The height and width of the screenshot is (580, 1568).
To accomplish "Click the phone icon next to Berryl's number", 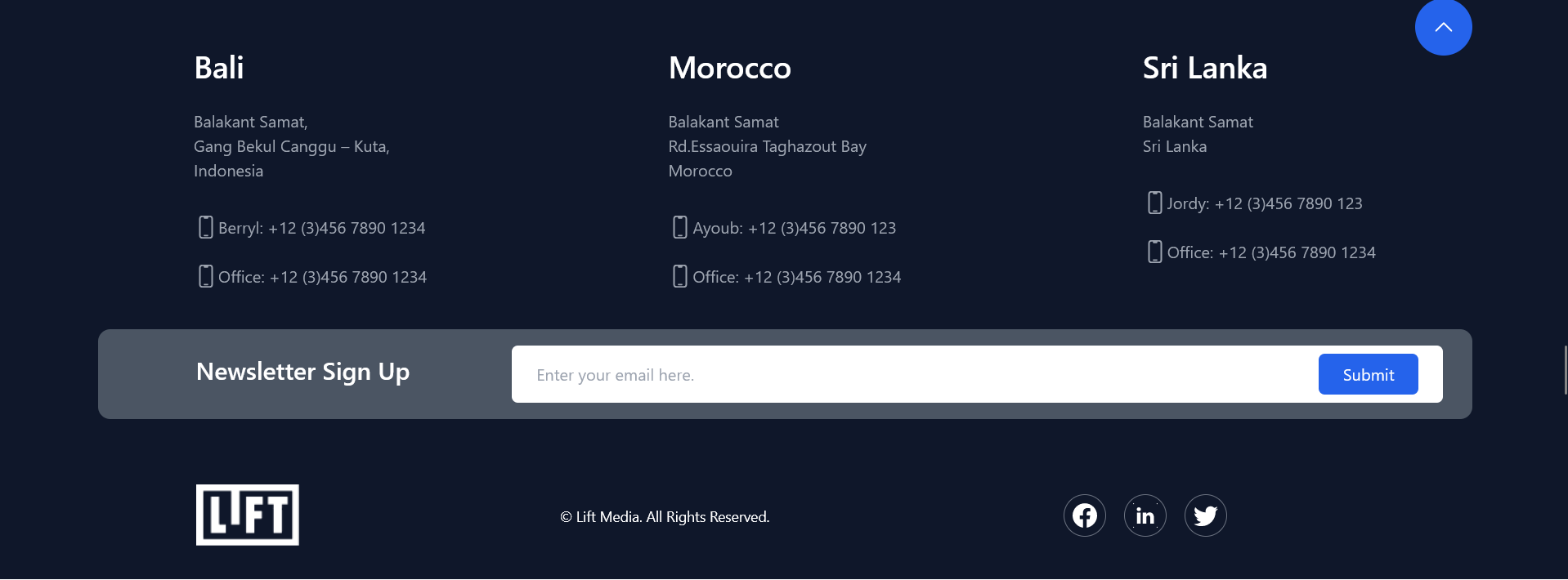I will [205, 227].
